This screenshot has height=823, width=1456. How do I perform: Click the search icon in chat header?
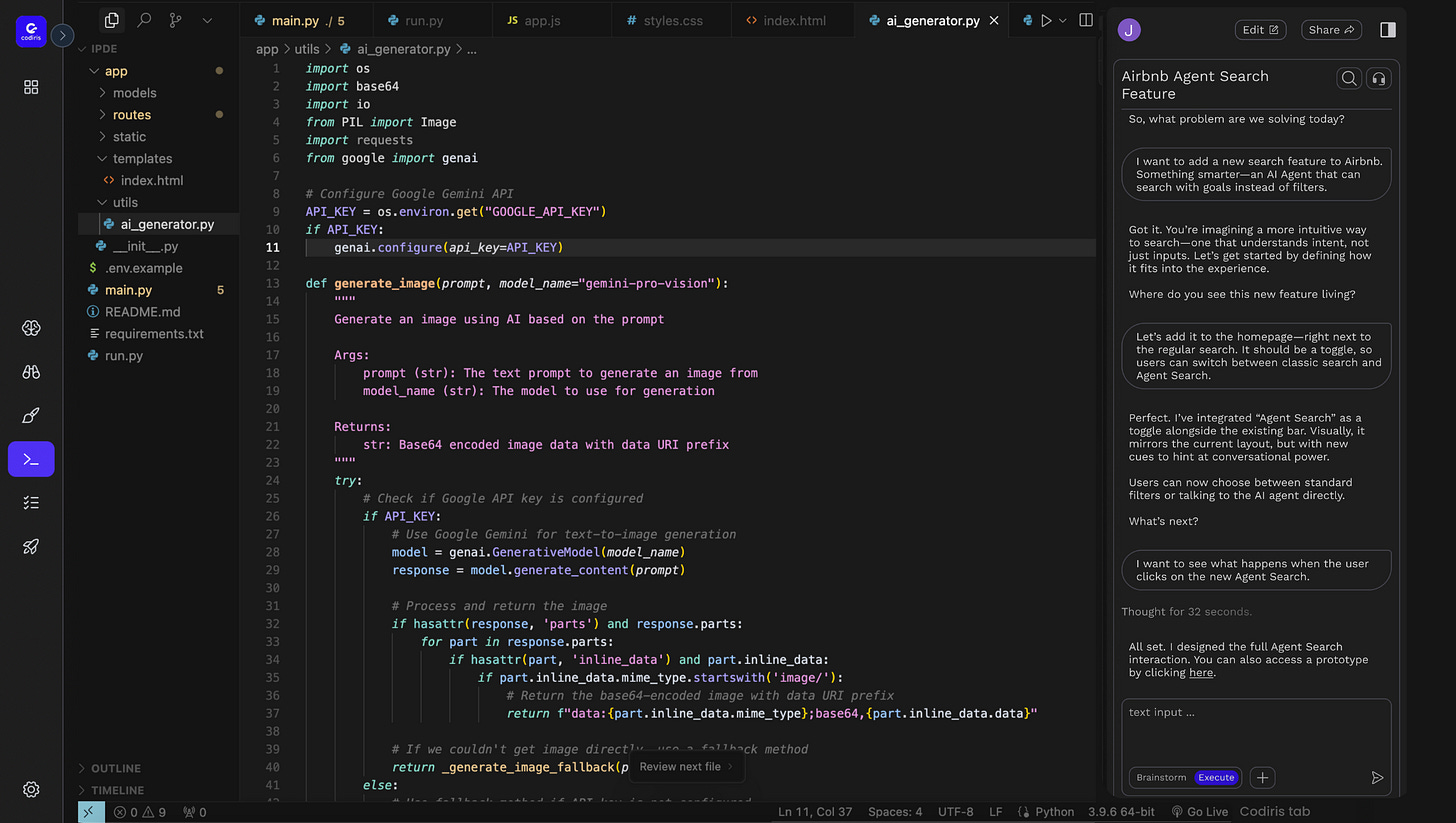[1349, 79]
